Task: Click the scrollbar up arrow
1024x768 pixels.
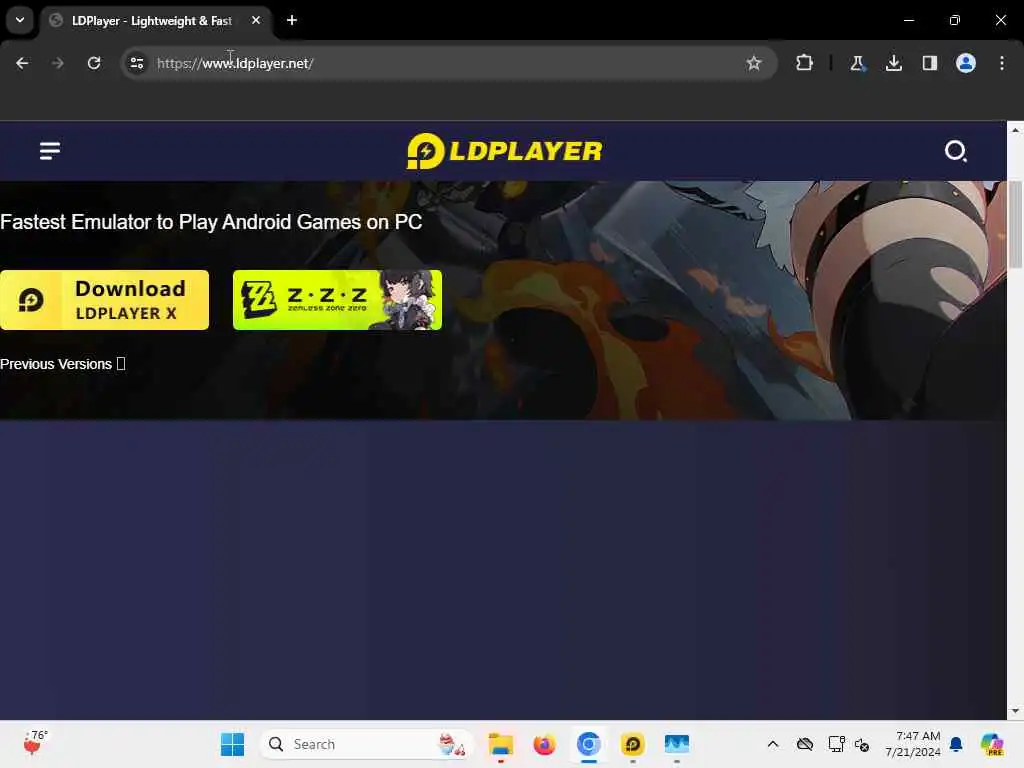Action: 1015,130
